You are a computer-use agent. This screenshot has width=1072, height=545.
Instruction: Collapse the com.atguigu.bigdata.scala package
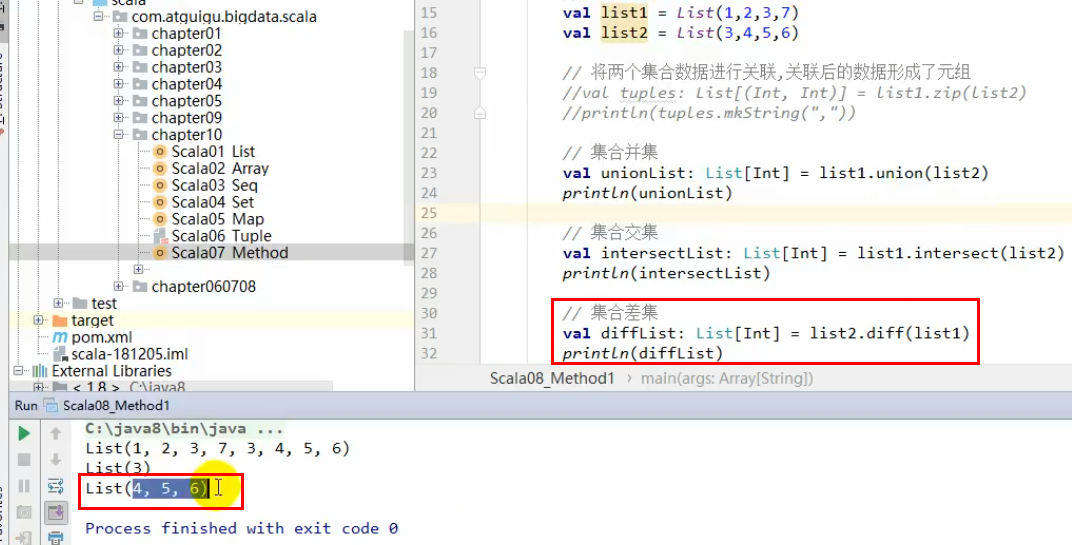pyautogui.click(x=99, y=16)
